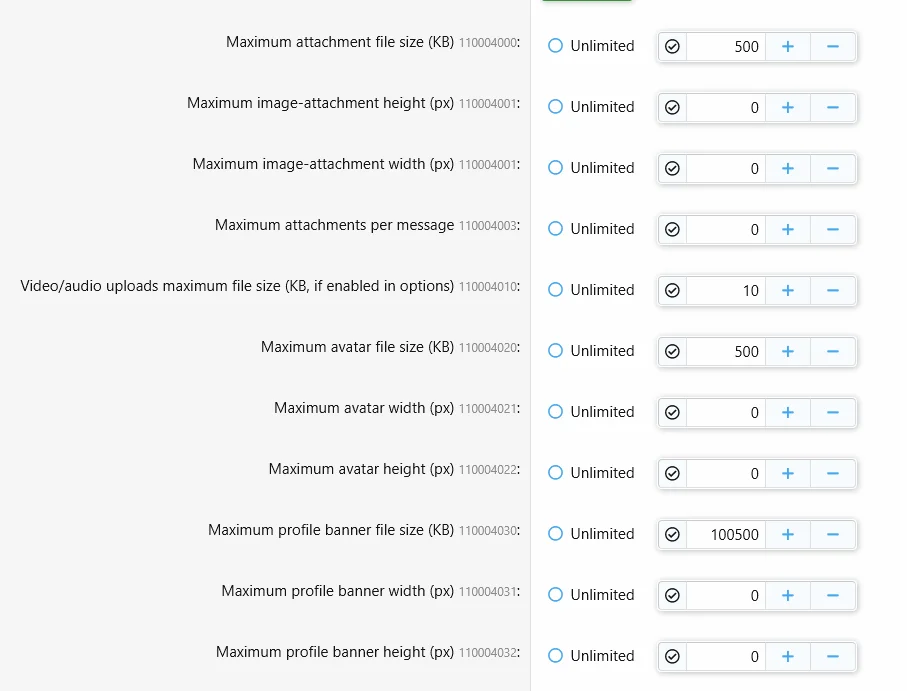Viewport: 907px width, 691px height.
Task: Click plus icon for maximum avatar width
Action: 788,412
